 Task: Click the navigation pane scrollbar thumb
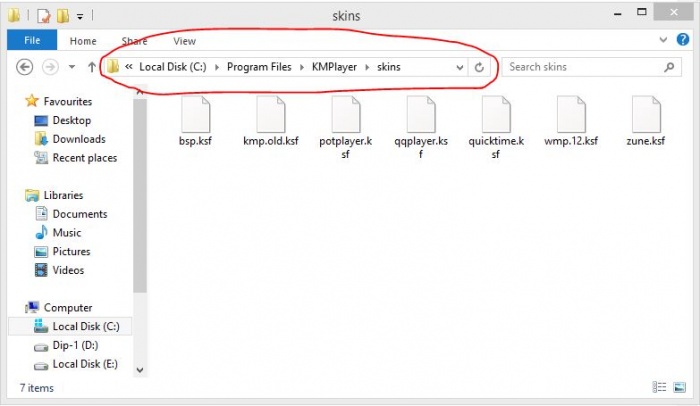tap(140, 196)
